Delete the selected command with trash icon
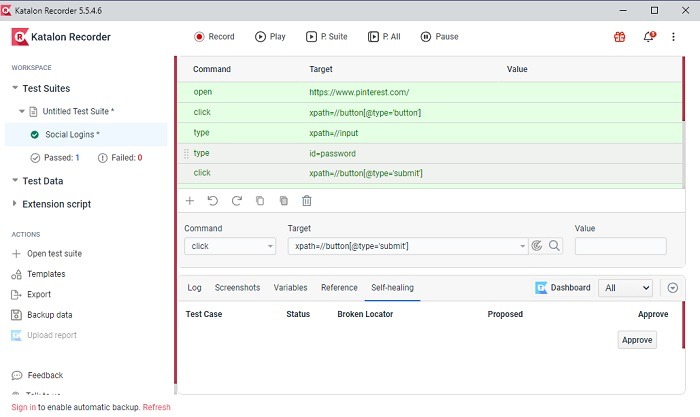Viewport: 700px width, 417px height. (x=307, y=201)
